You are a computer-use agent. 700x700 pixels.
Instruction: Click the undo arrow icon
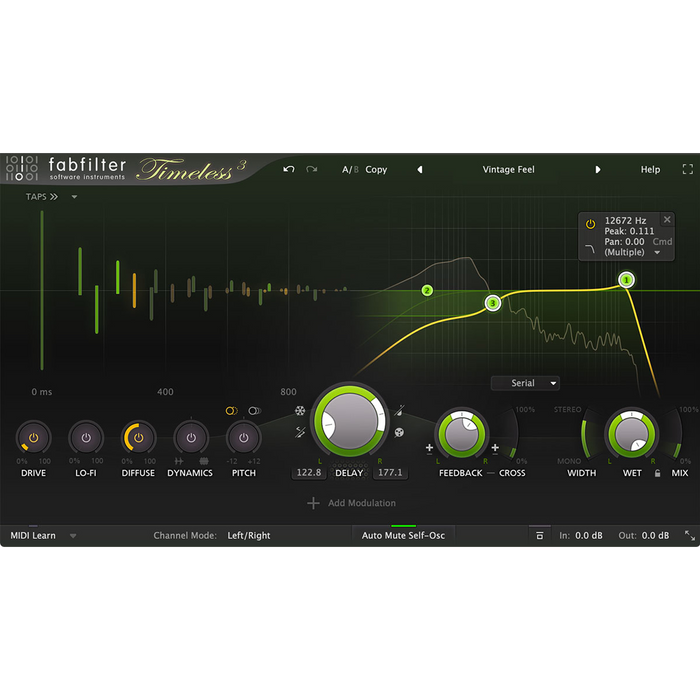[289, 169]
